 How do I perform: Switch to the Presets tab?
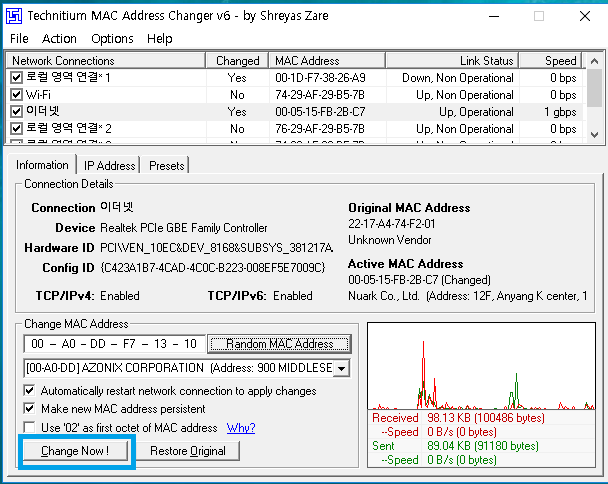[x=166, y=166]
